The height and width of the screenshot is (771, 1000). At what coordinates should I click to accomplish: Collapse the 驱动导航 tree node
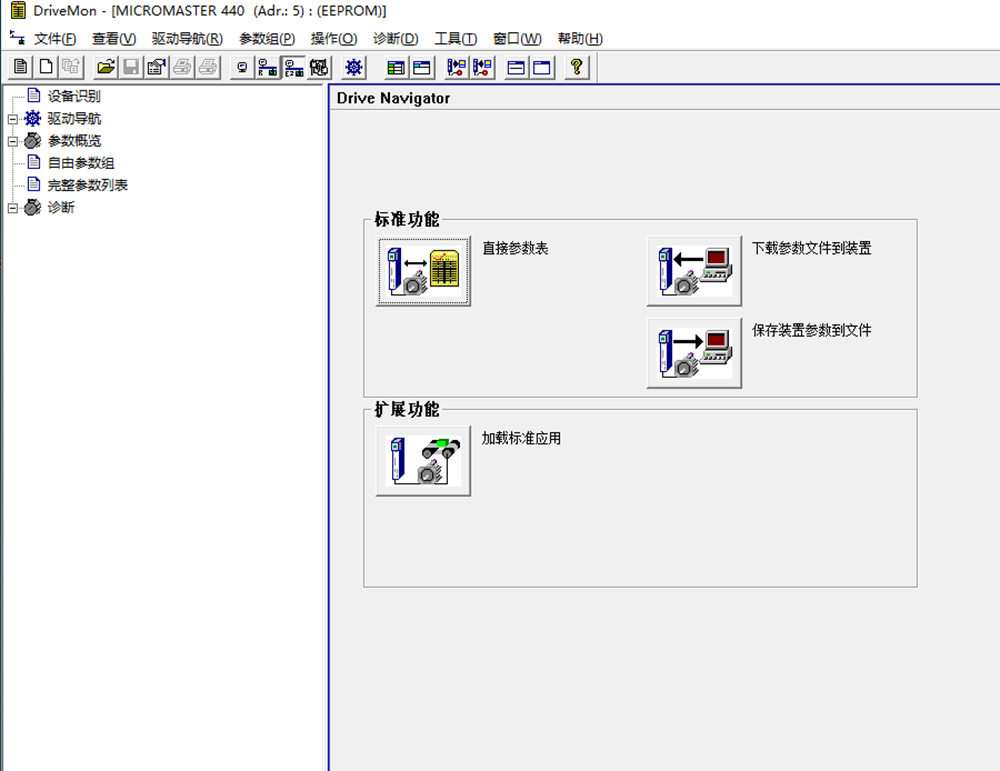pos(13,119)
